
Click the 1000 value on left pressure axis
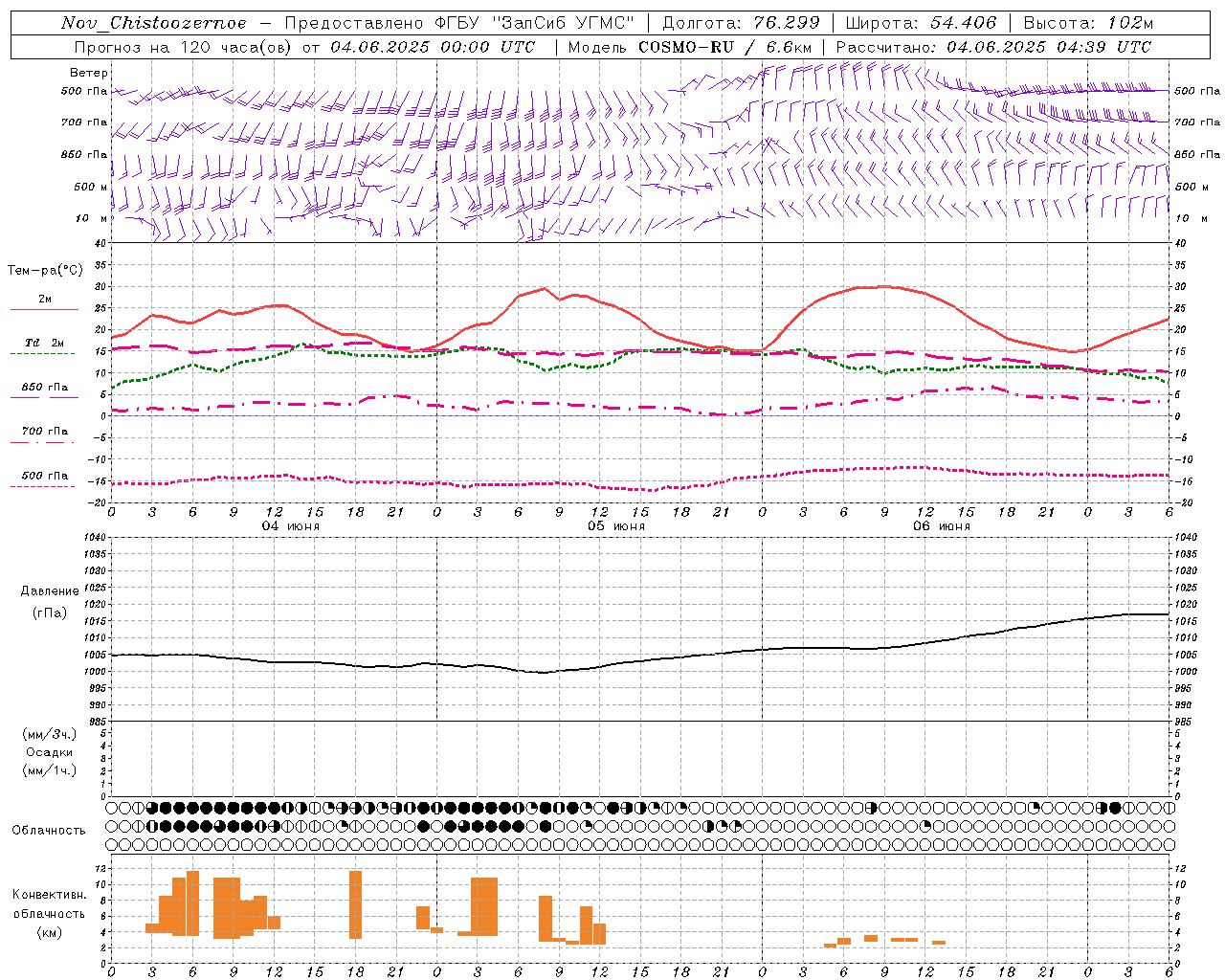(x=94, y=672)
